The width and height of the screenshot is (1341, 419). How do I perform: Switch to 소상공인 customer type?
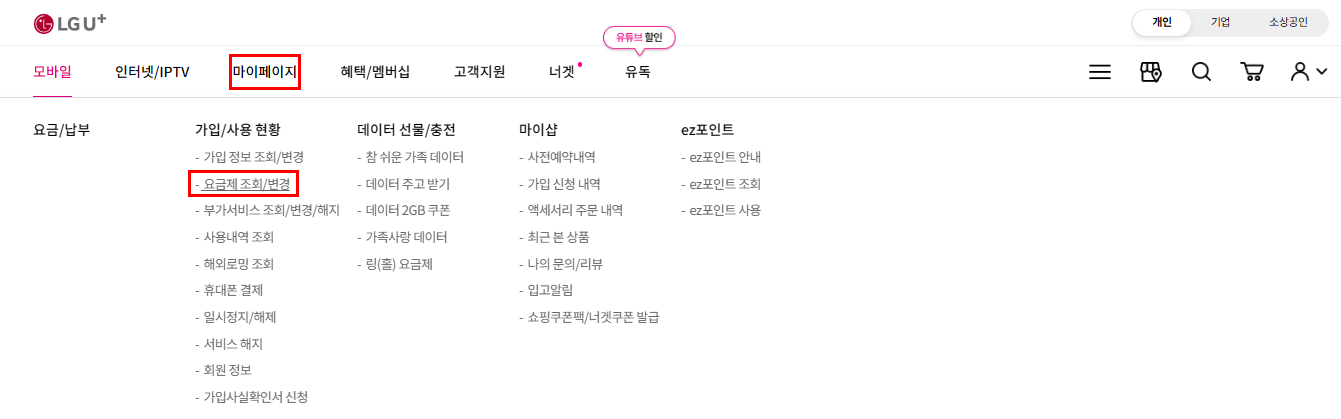1288,22
